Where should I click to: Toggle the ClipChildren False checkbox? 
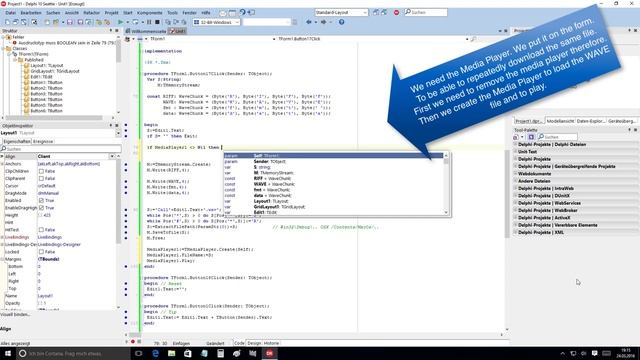point(41,171)
